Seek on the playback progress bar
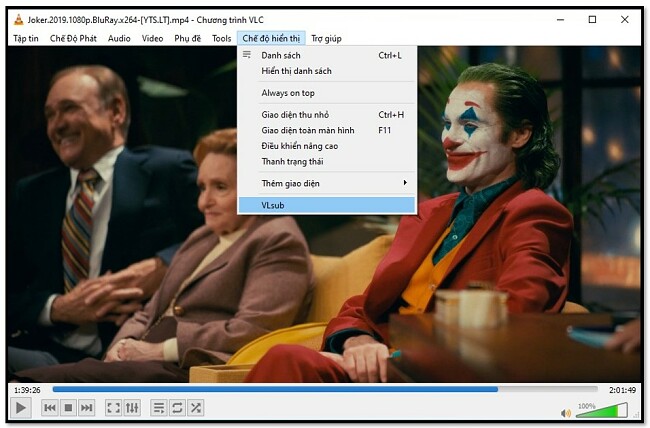 (325, 389)
